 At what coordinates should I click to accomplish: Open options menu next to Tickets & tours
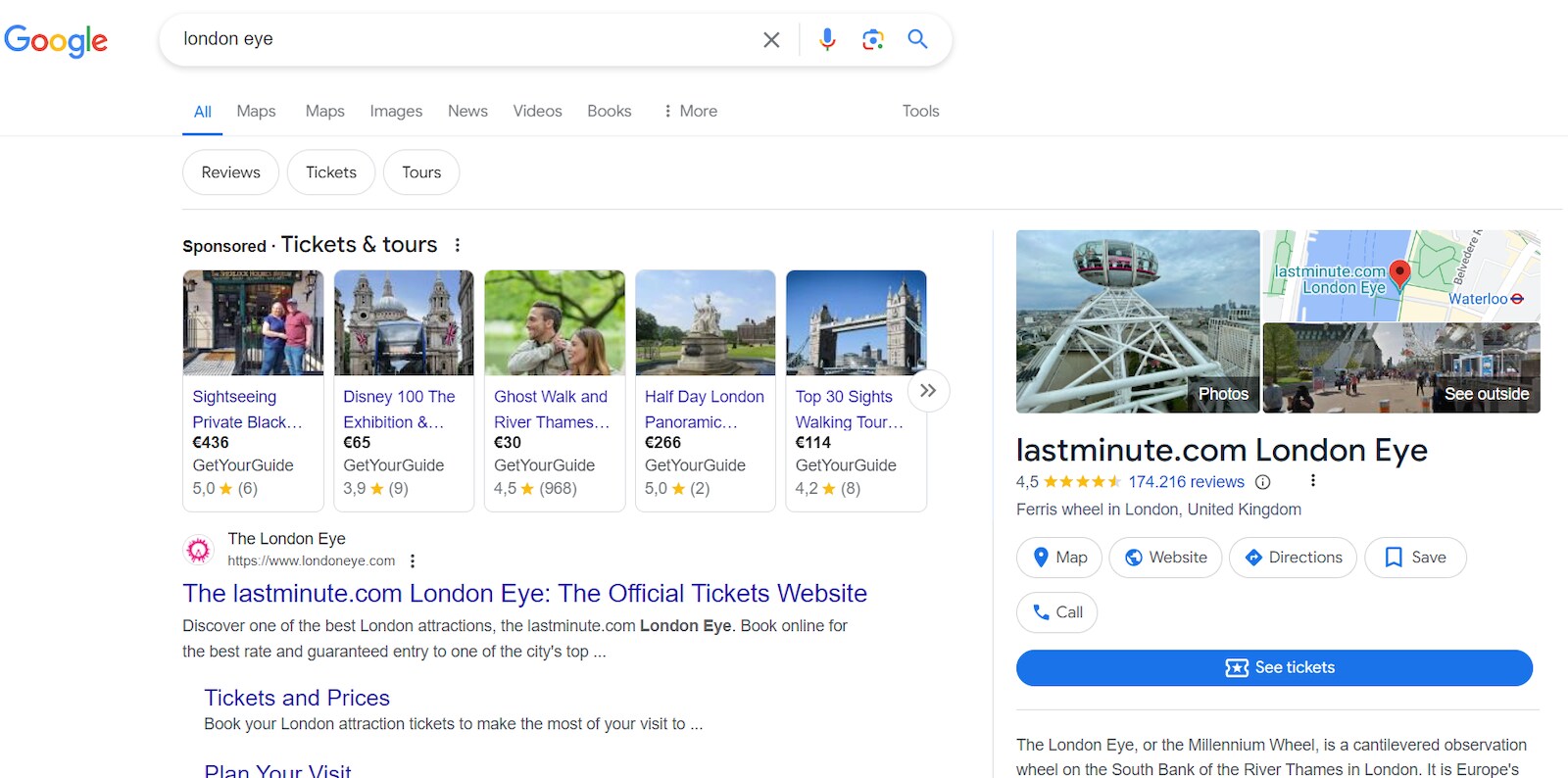458,245
